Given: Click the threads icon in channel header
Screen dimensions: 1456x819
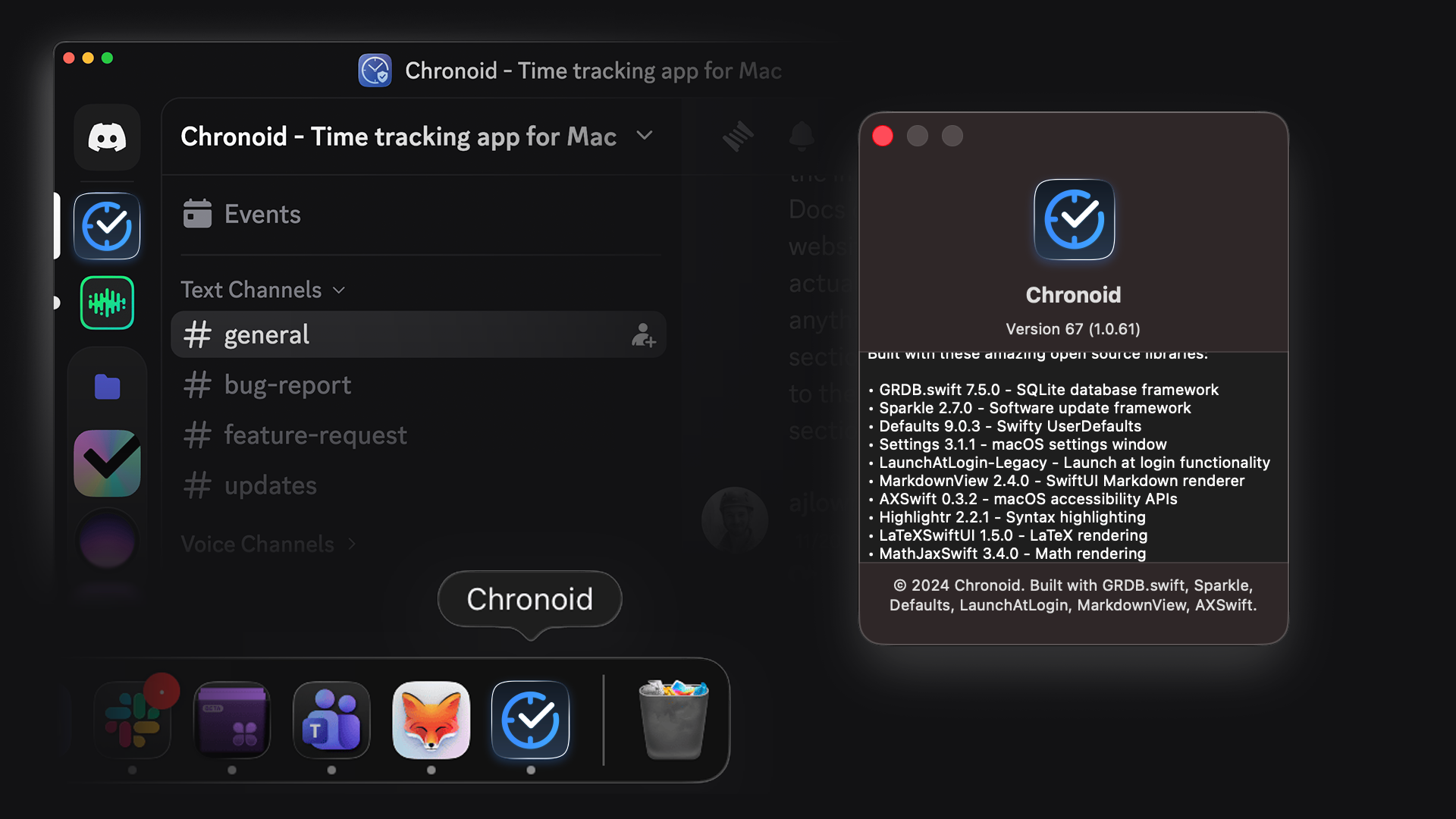Looking at the screenshot, I should [737, 136].
